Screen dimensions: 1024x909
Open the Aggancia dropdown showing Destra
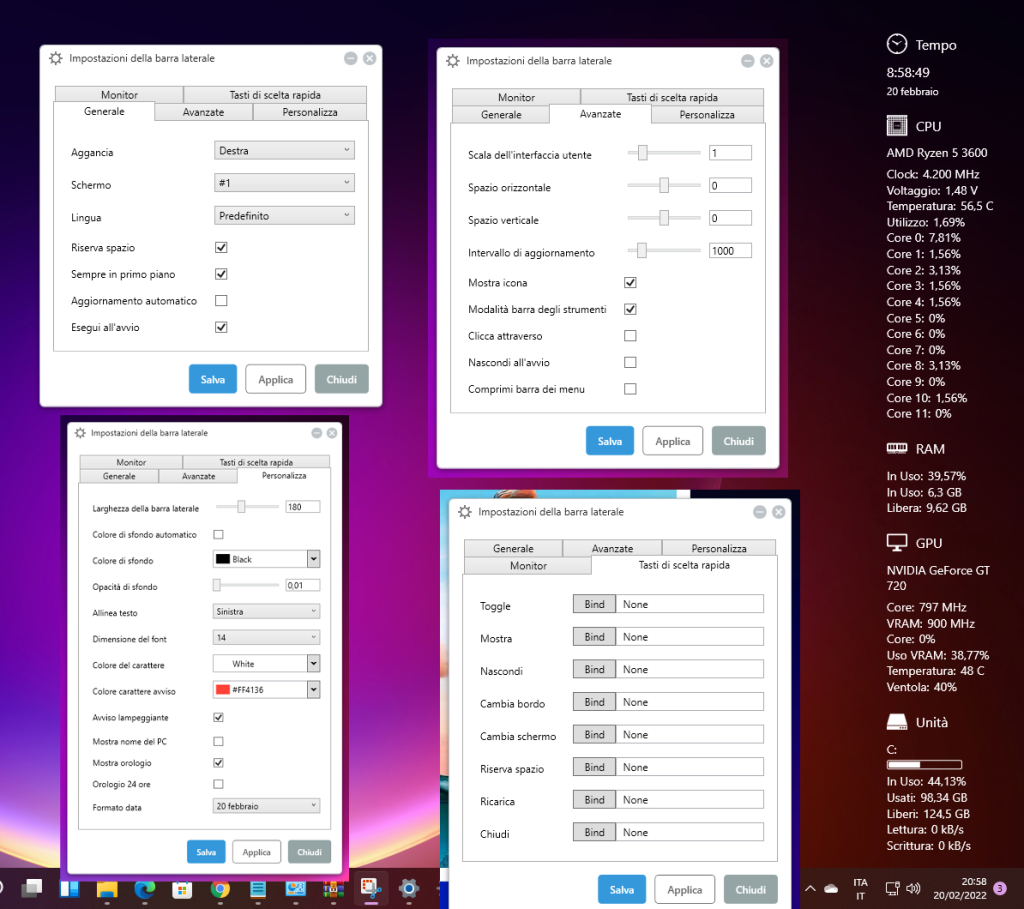click(x=285, y=151)
